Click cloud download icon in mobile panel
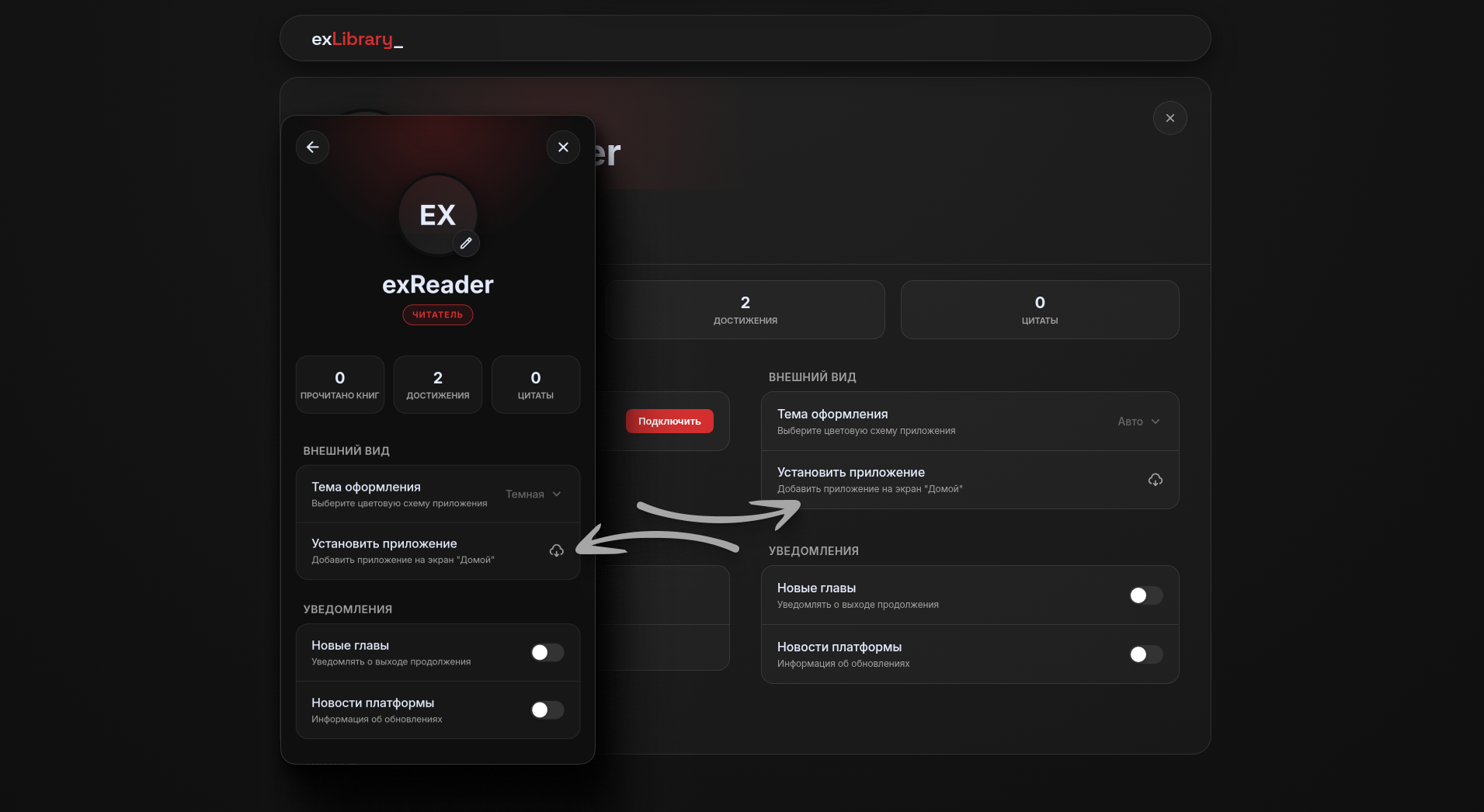Screen dimensions: 1484x812 (x=556, y=550)
